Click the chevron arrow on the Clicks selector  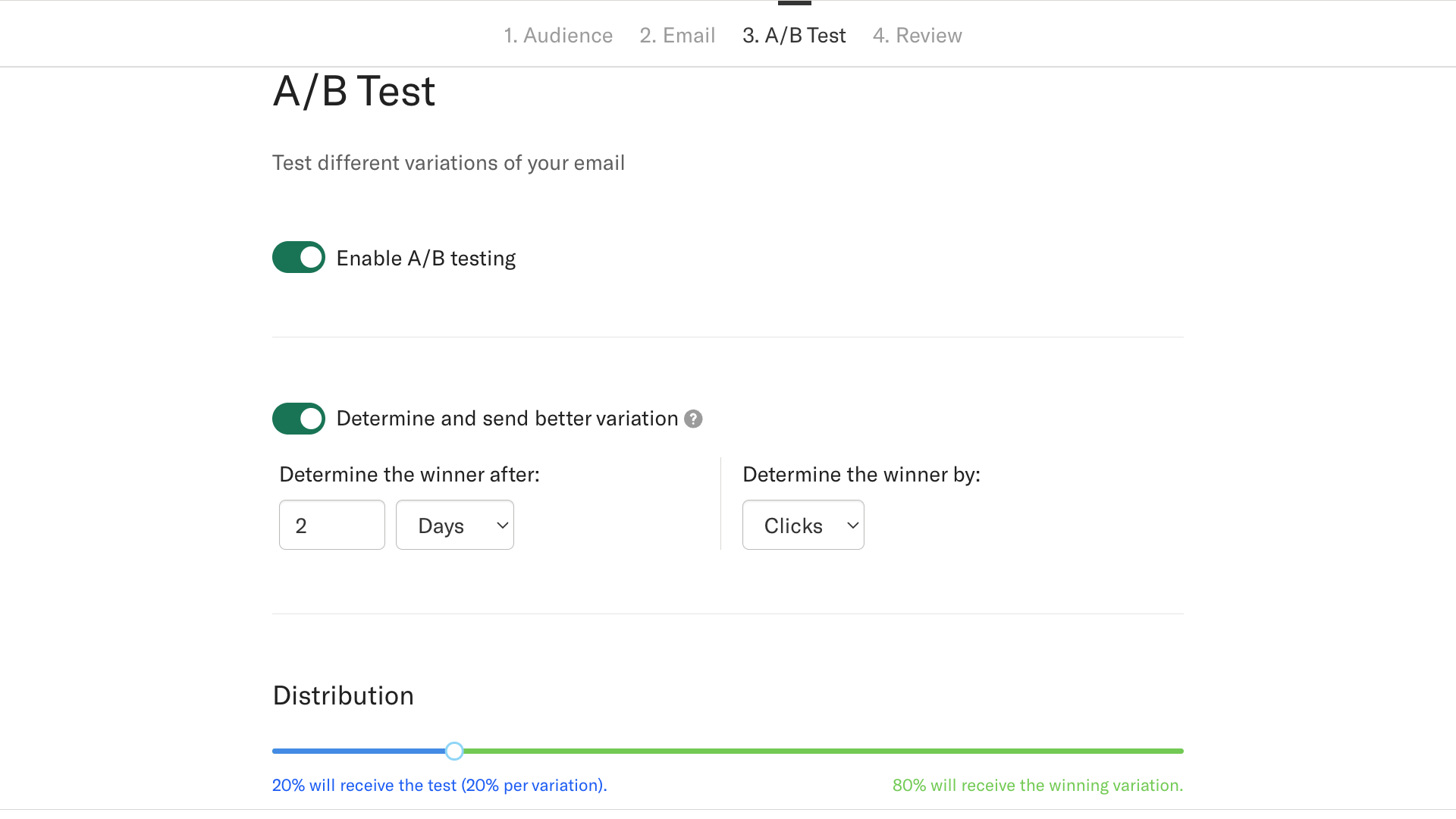pos(852,525)
